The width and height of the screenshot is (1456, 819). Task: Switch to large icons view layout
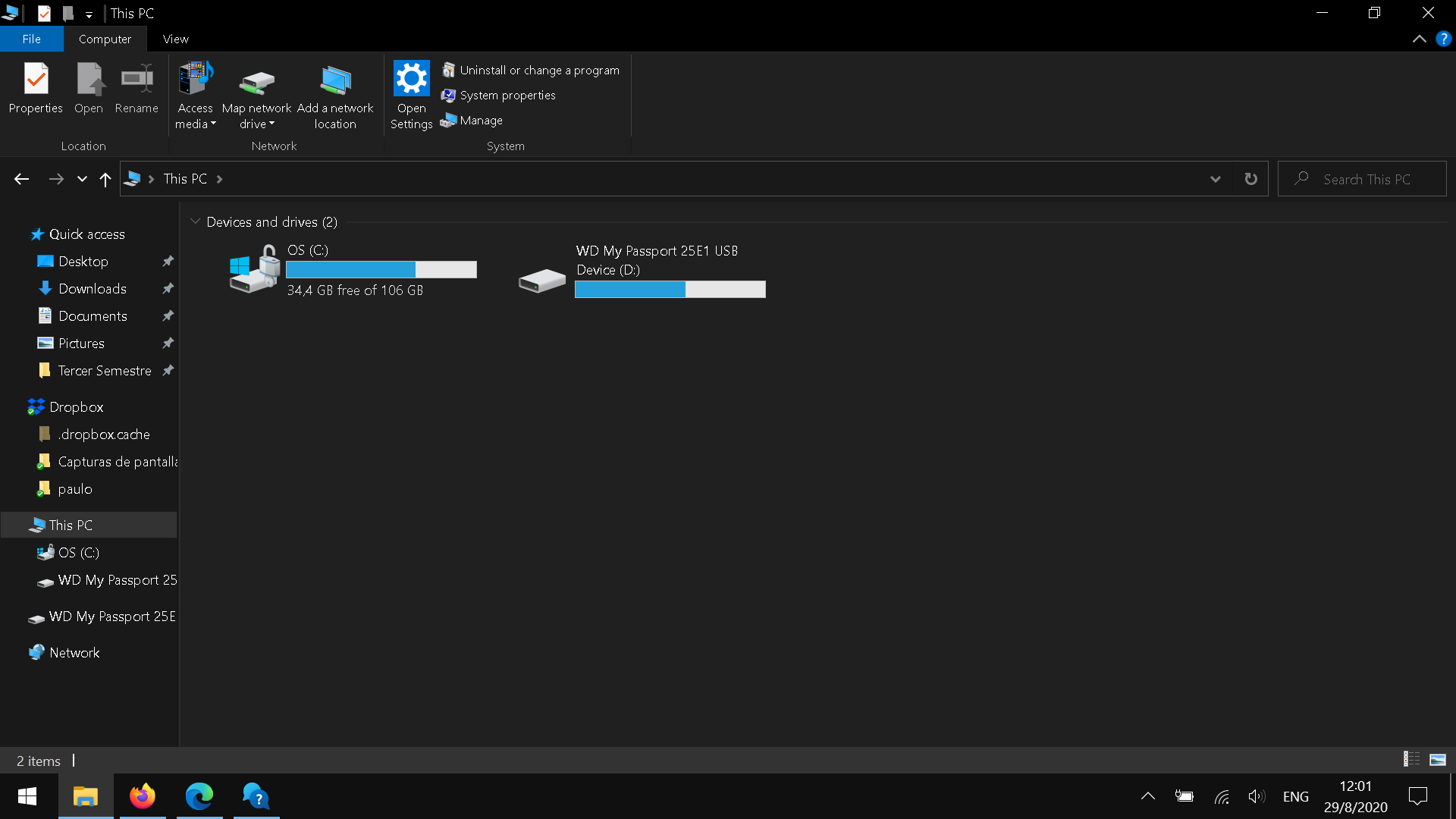coord(1437,759)
